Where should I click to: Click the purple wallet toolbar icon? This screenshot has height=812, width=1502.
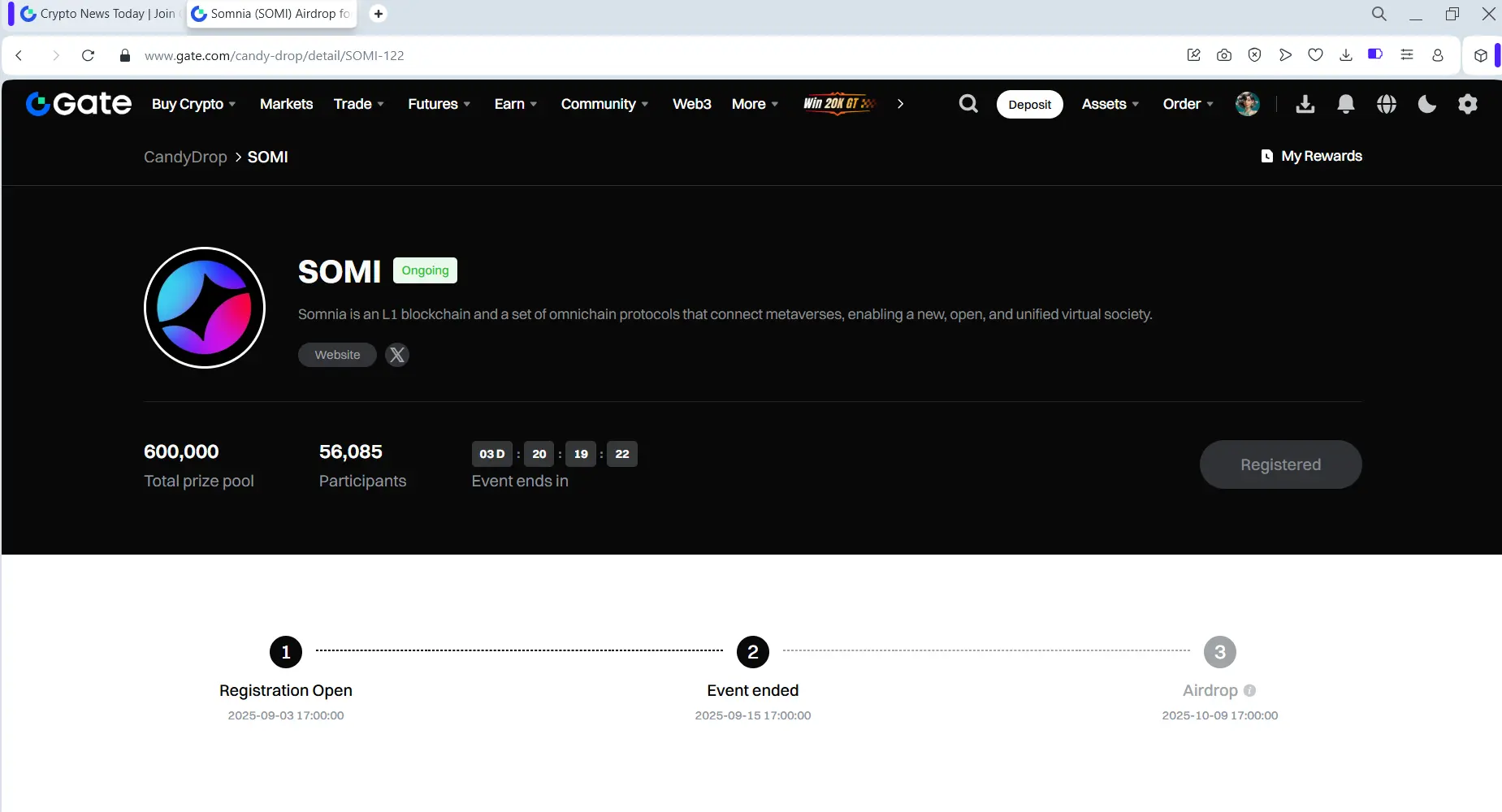[x=1375, y=54]
